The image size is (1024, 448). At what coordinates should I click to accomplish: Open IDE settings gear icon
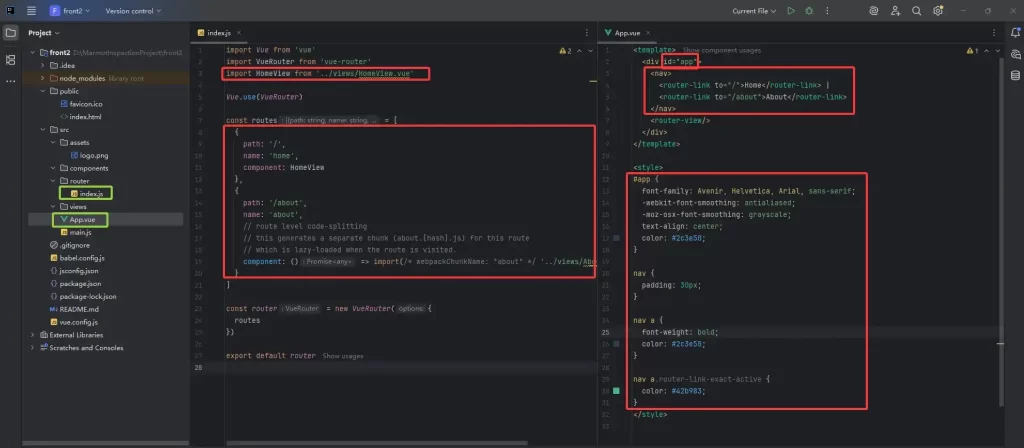click(937, 11)
